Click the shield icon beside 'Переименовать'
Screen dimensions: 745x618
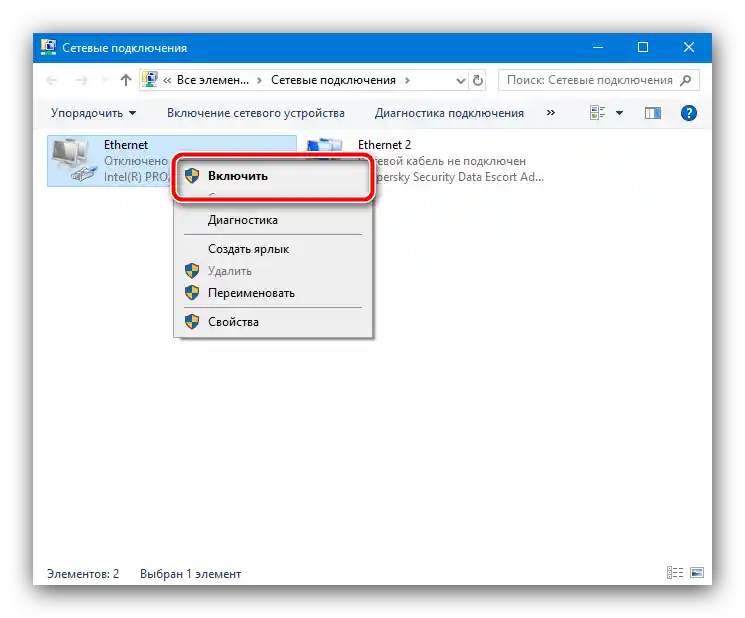click(192, 293)
